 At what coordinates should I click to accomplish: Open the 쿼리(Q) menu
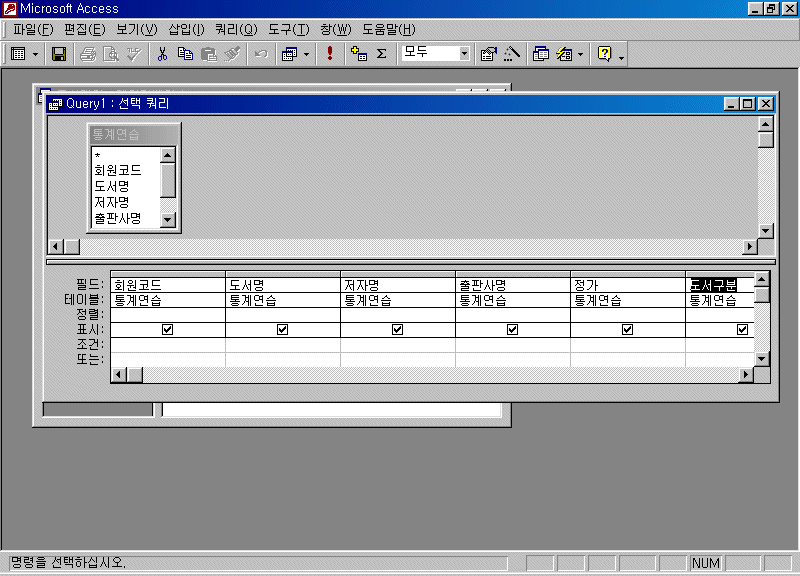coord(236,30)
